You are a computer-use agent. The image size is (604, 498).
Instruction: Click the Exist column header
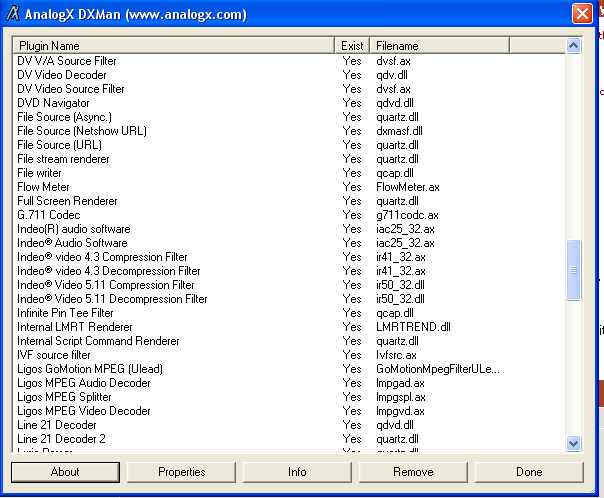coord(352,46)
